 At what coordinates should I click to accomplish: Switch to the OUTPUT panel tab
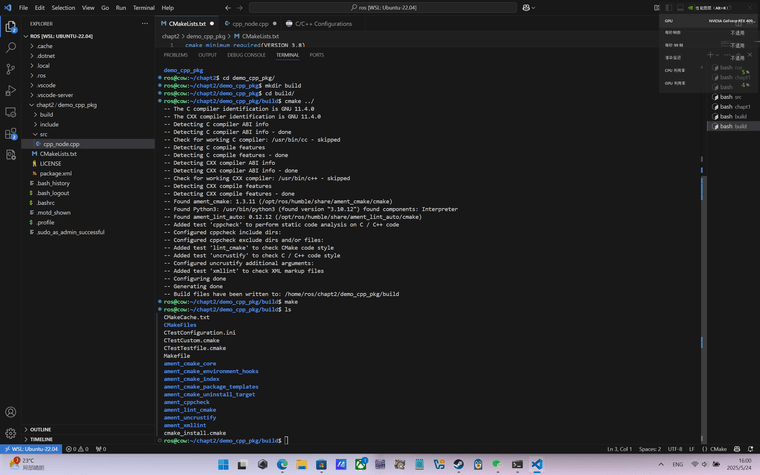tap(207, 55)
